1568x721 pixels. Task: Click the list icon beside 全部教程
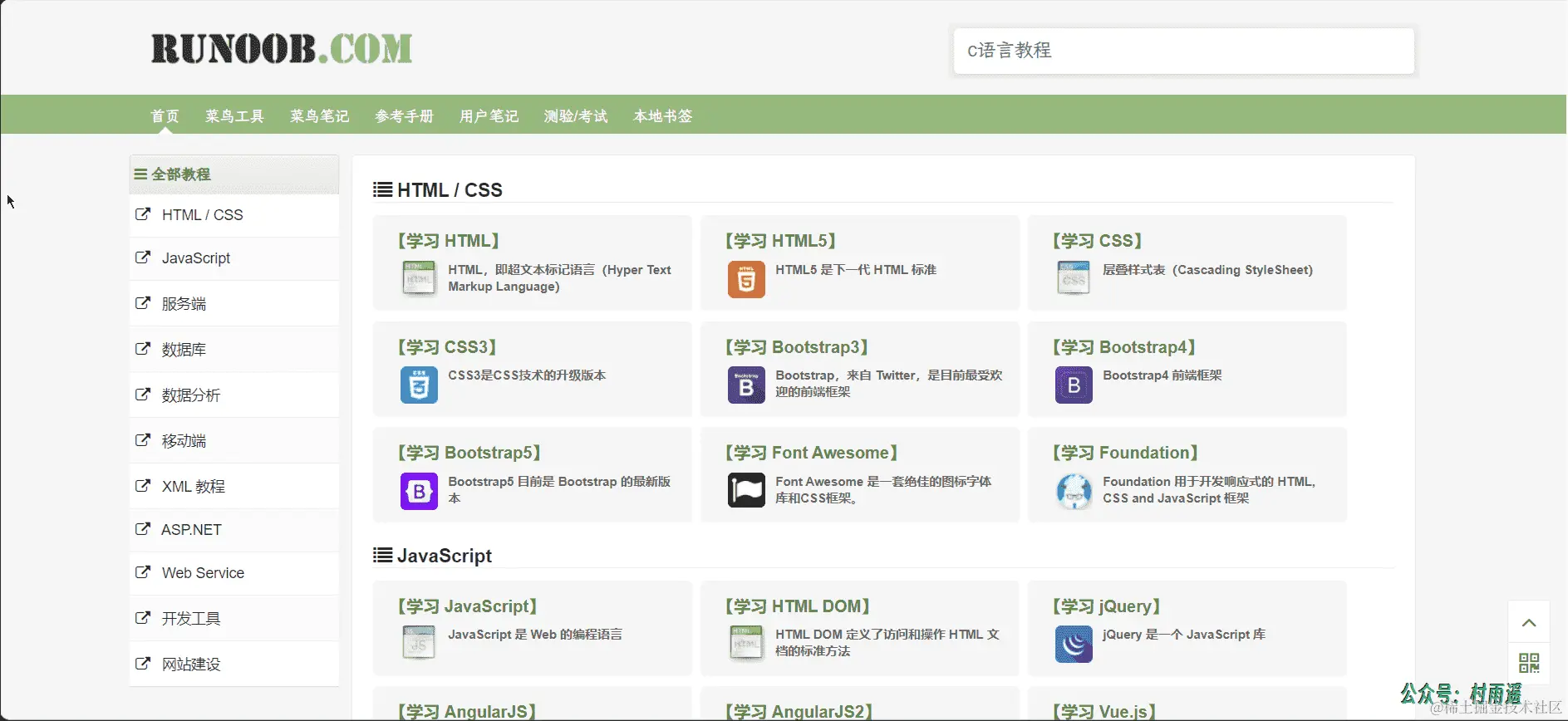[x=140, y=174]
